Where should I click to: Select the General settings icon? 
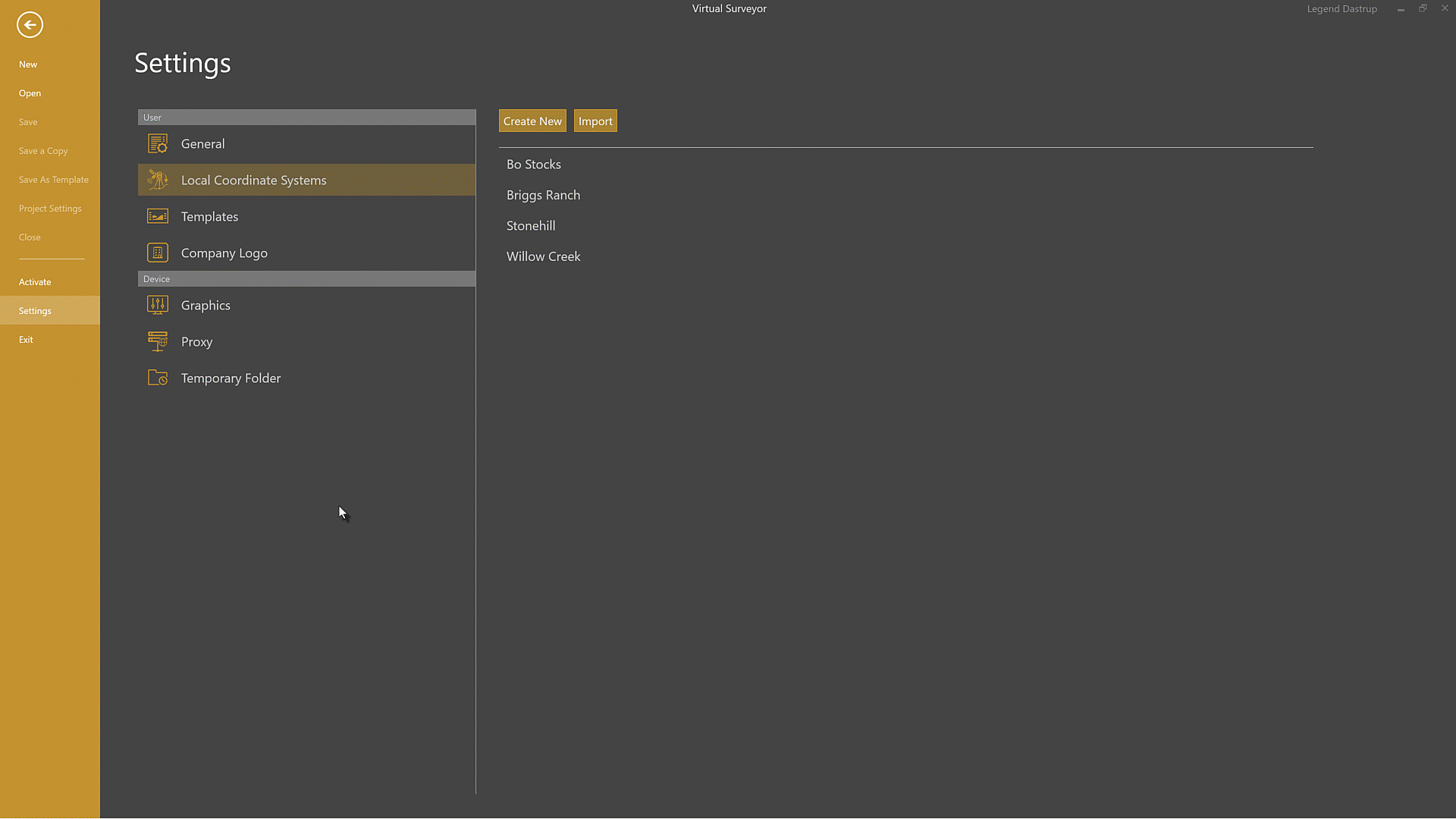pyautogui.click(x=157, y=143)
